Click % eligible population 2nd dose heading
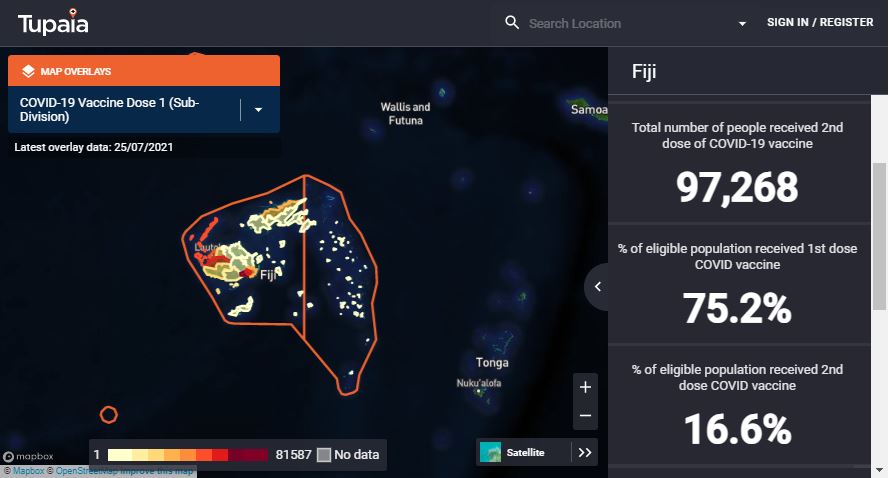This screenshot has width=891, height=478. click(737, 377)
